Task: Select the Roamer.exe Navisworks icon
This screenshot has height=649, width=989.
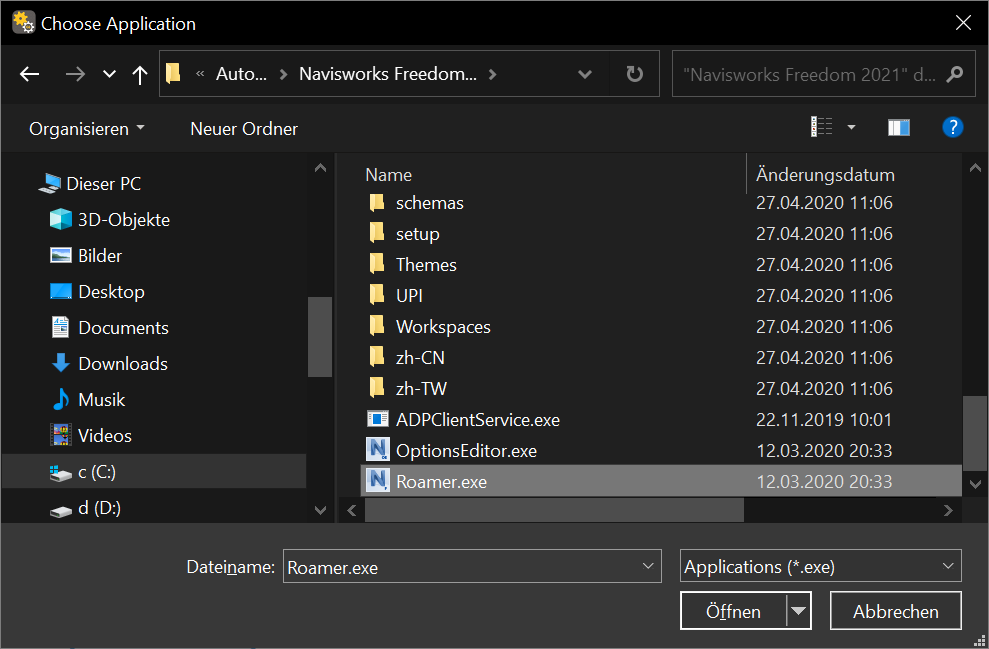Action: pos(377,481)
